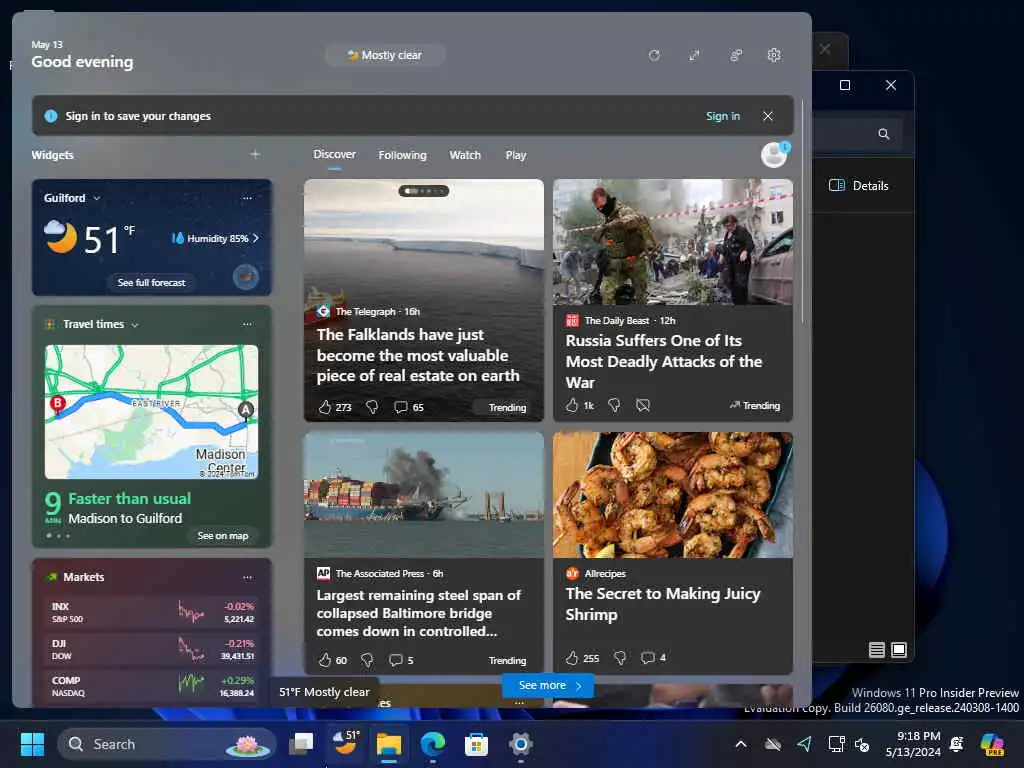Open comments on Juicy Shrimp article
The height and width of the screenshot is (768, 1024).
coord(653,658)
